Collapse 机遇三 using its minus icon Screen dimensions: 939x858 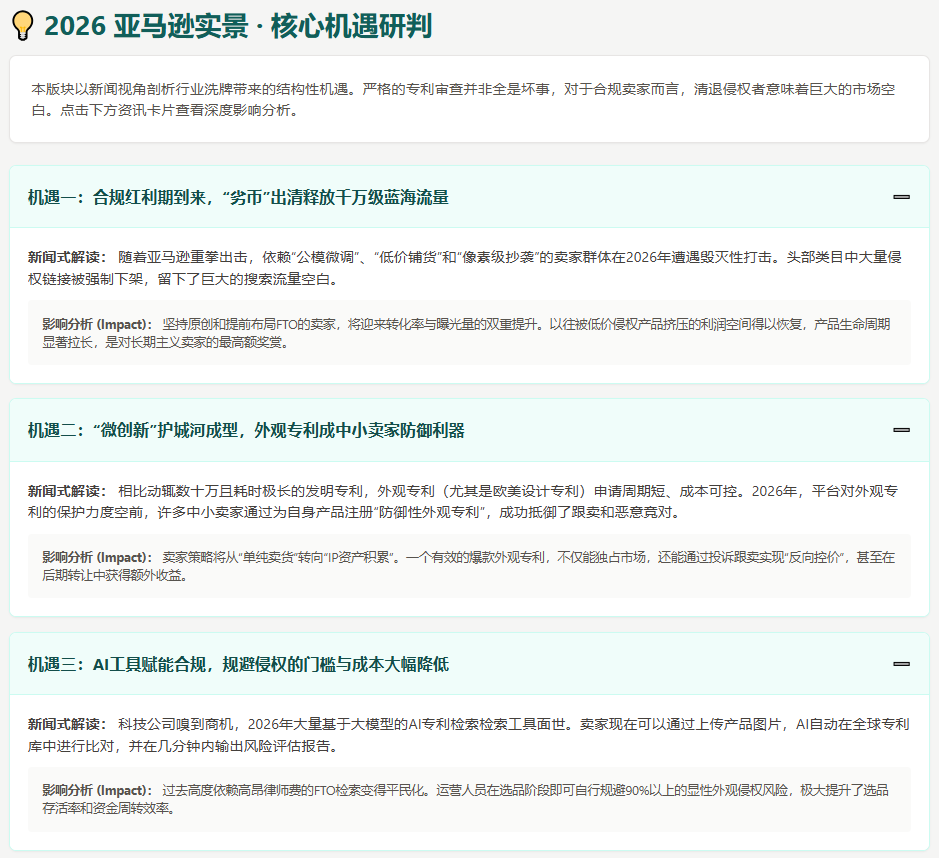[901, 664]
